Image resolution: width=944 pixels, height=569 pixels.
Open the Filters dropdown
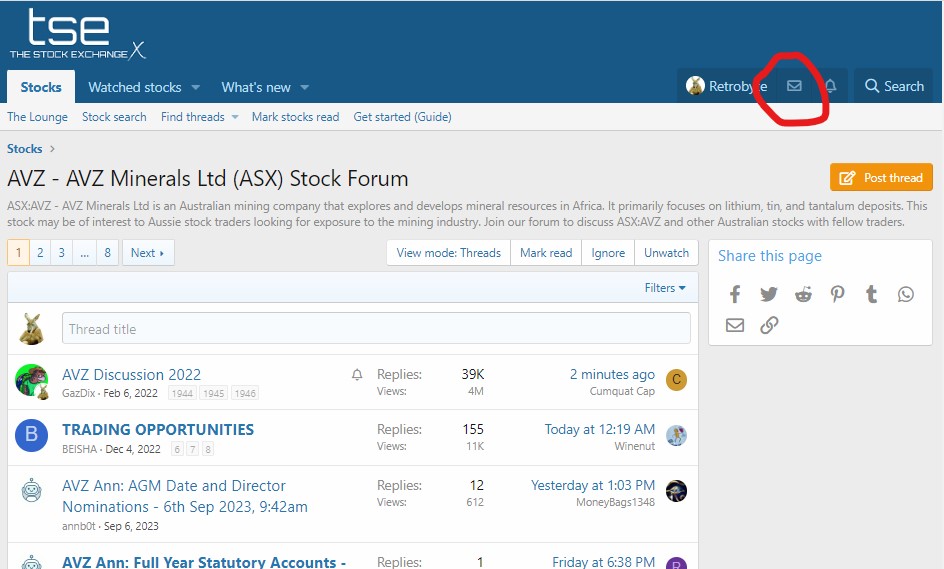pyautogui.click(x=665, y=288)
